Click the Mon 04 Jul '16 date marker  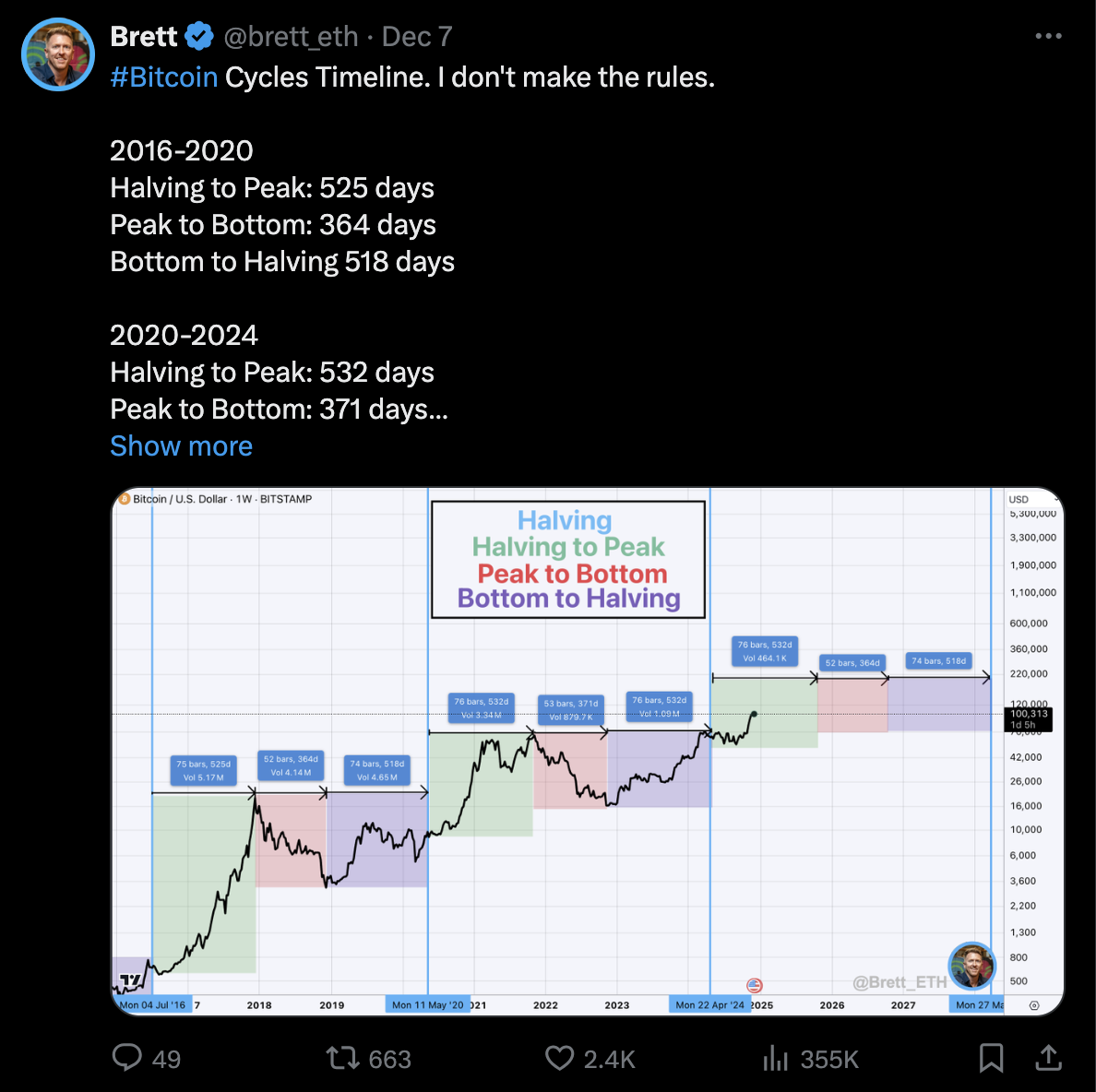pyautogui.click(x=152, y=1004)
